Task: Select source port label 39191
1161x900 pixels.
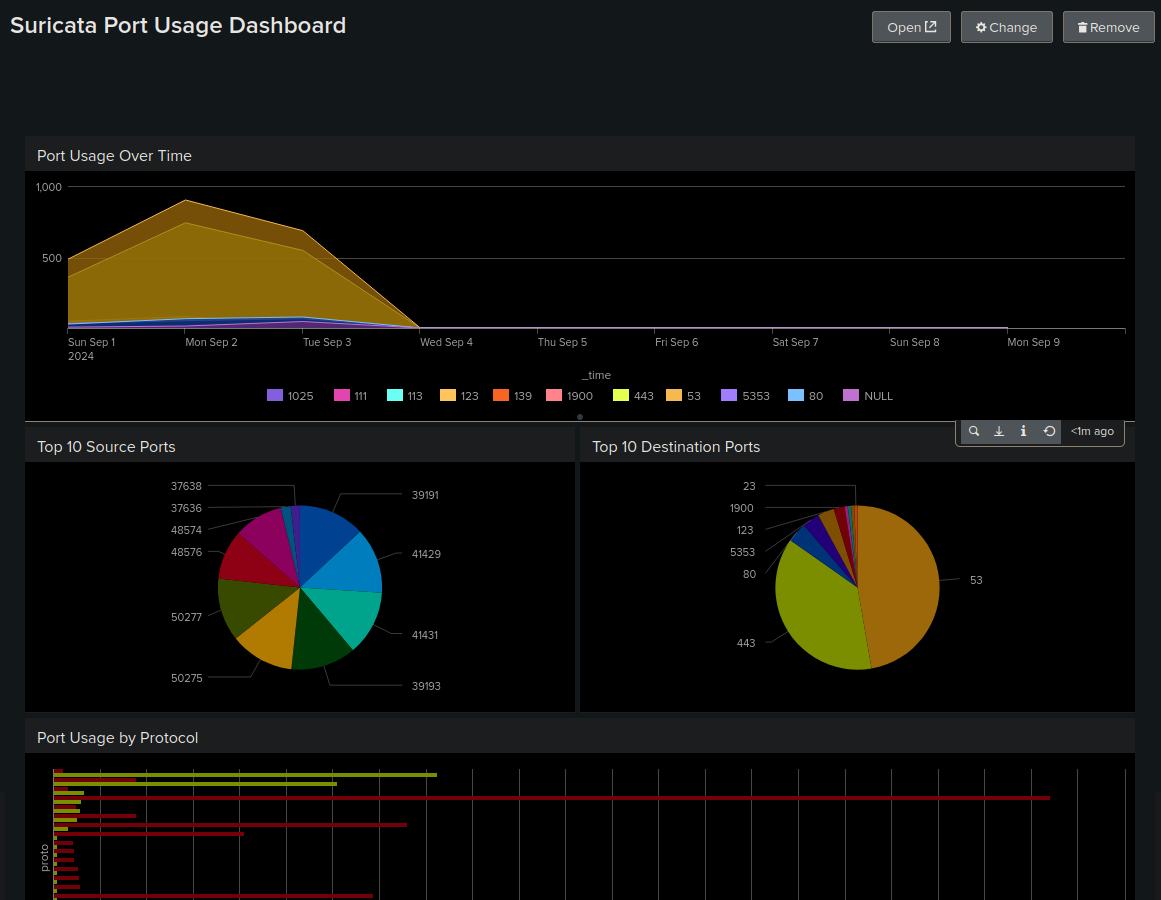Action: pos(425,495)
